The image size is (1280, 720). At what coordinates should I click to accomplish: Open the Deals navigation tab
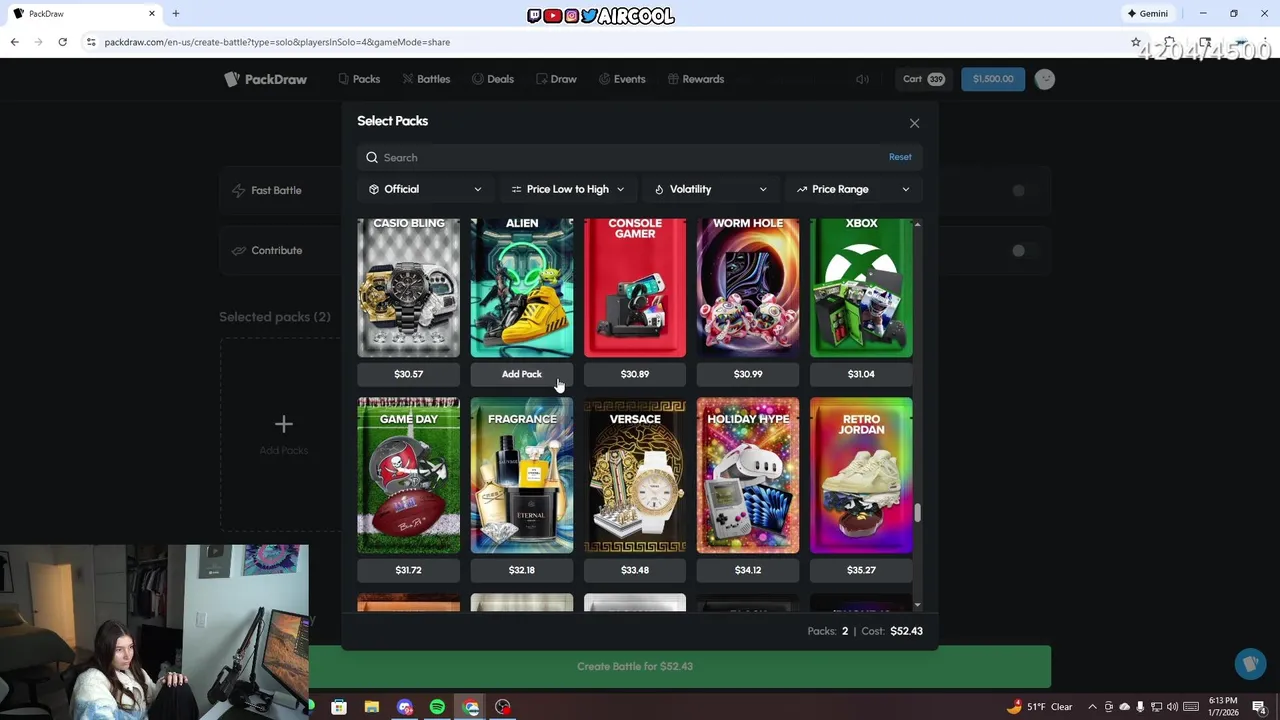pos(493,79)
